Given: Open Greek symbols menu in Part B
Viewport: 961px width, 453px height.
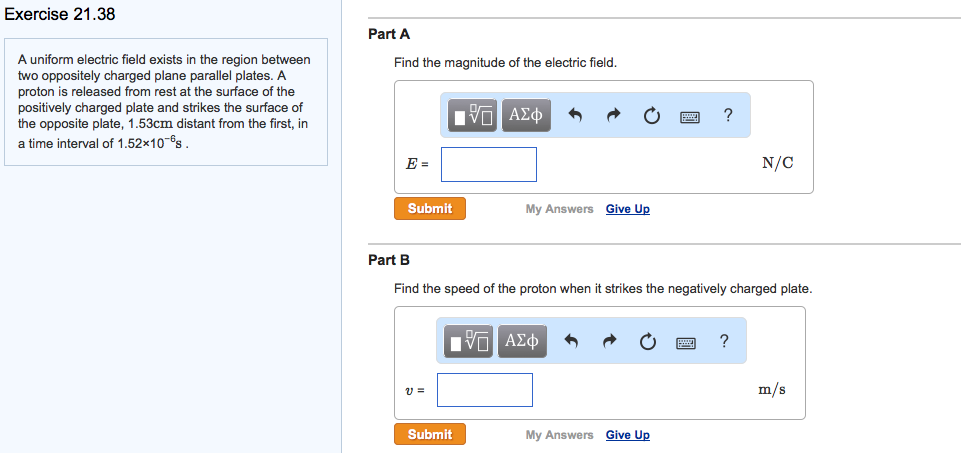Looking at the screenshot, I should 521,342.
